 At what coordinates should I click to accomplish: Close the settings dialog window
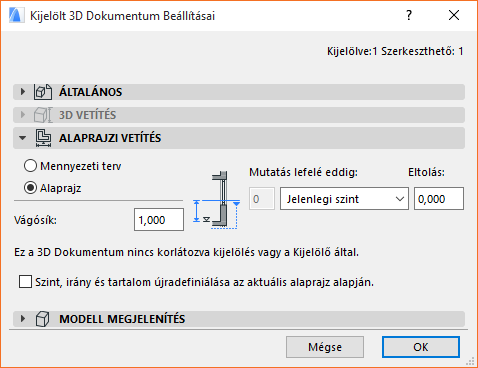[454, 15]
